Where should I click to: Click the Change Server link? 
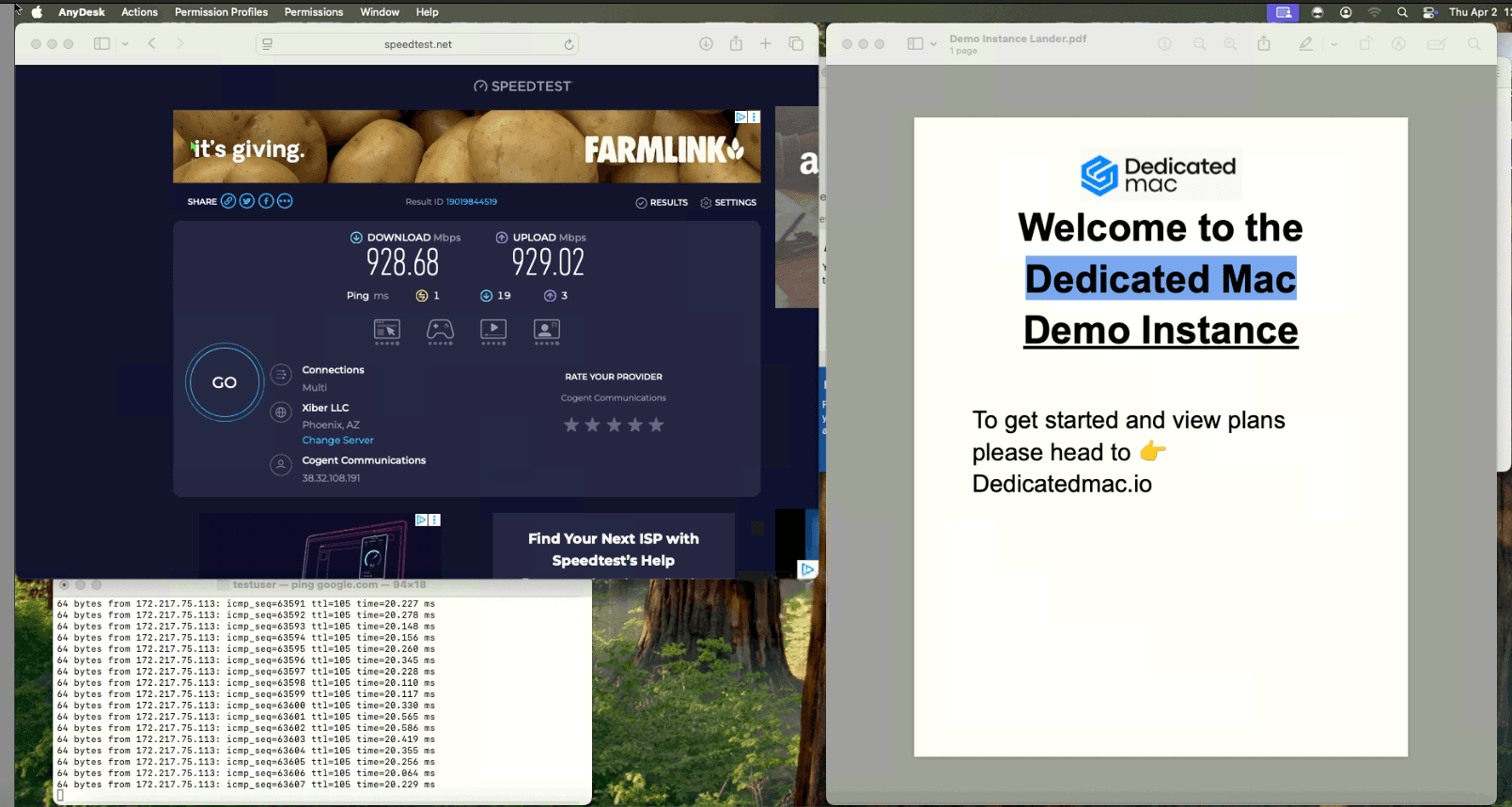(x=337, y=441)
